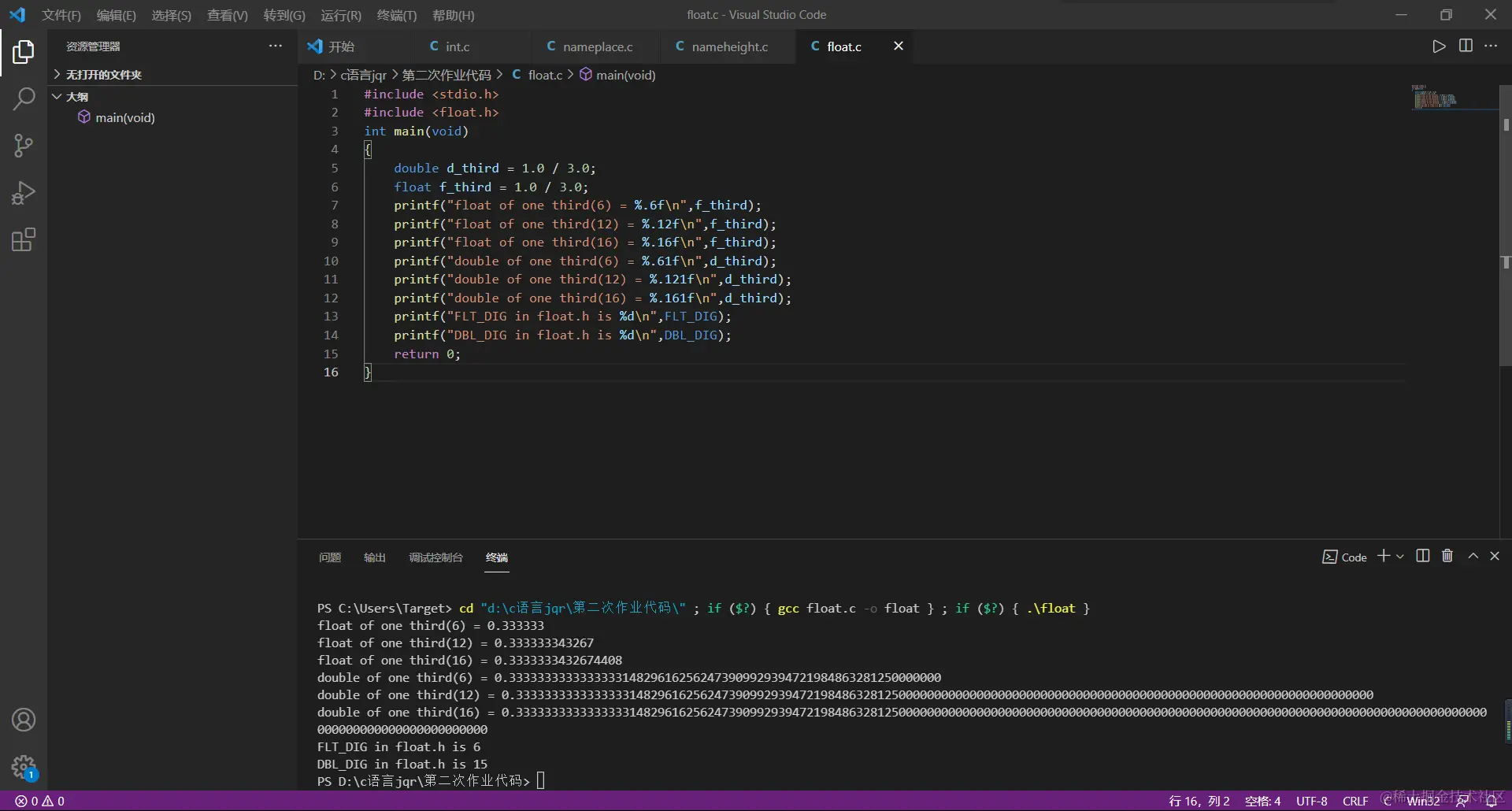Split the terminal pane
The height and width of the screenshot is (811, 1512).
(x=1422, y=556)
